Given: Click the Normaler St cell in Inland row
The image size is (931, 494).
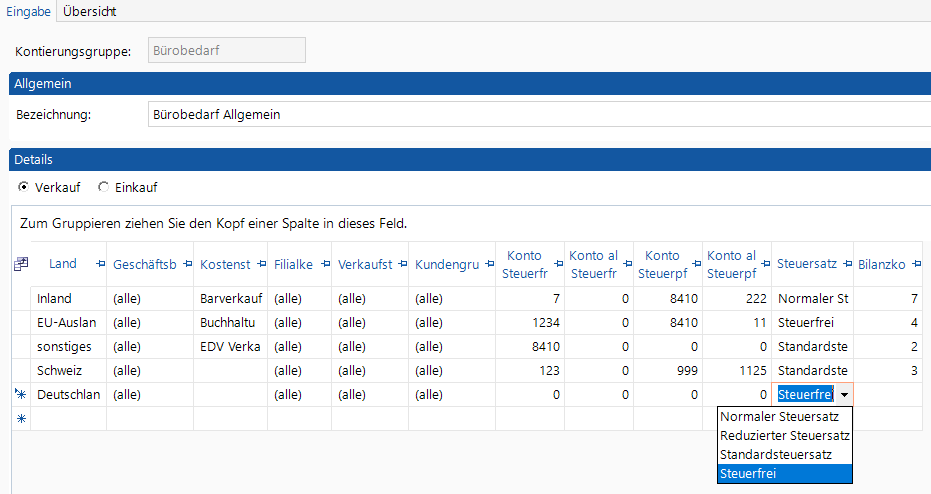Looking at the screenshot, I should coord(812,299).
